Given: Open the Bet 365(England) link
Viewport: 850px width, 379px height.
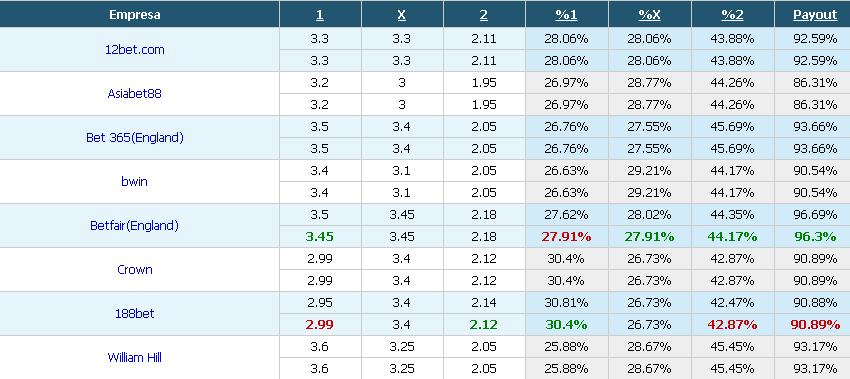Looking at the screenshot, I should [134, 137].
